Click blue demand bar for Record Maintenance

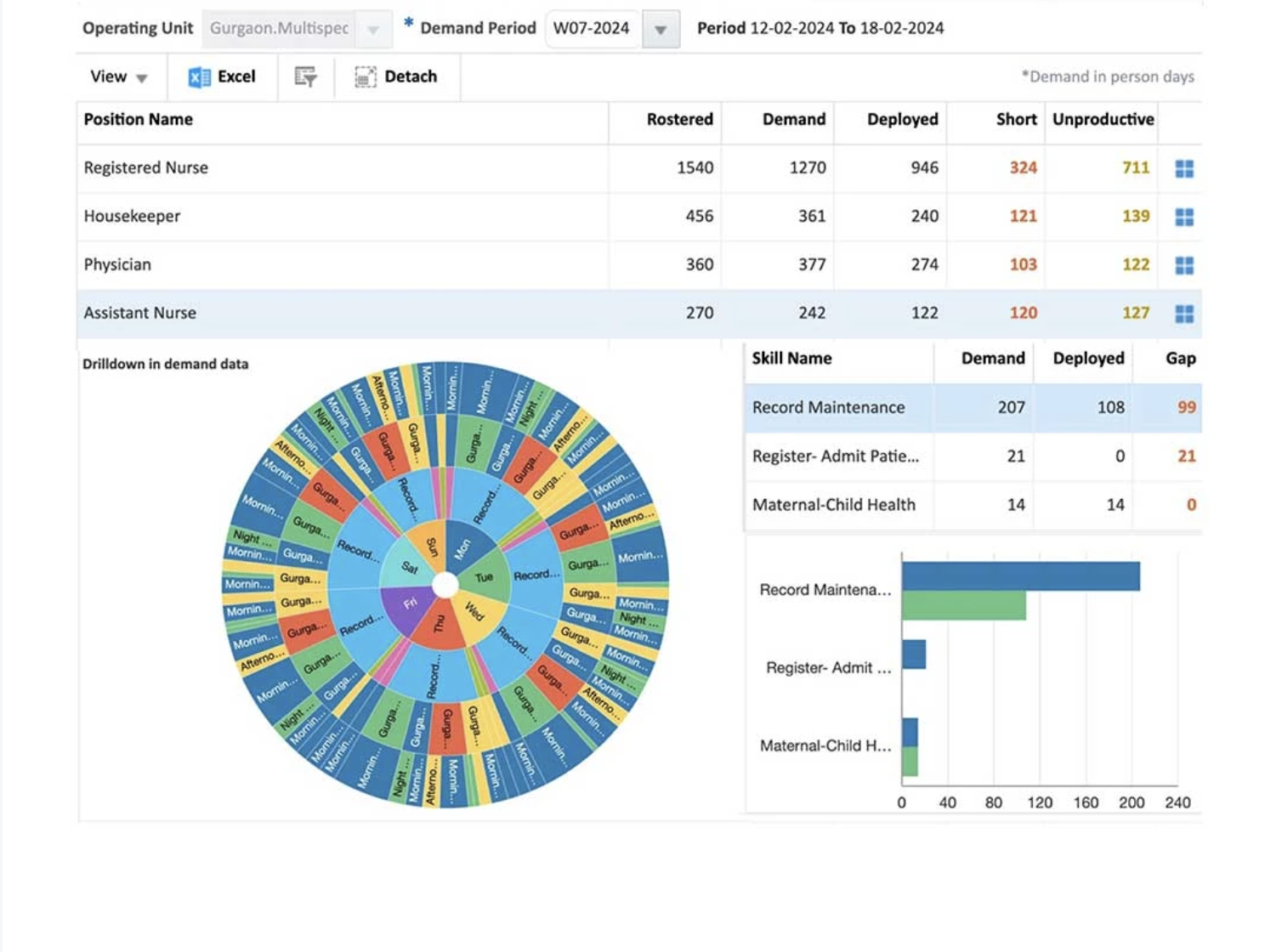(x=1021, y=576)
